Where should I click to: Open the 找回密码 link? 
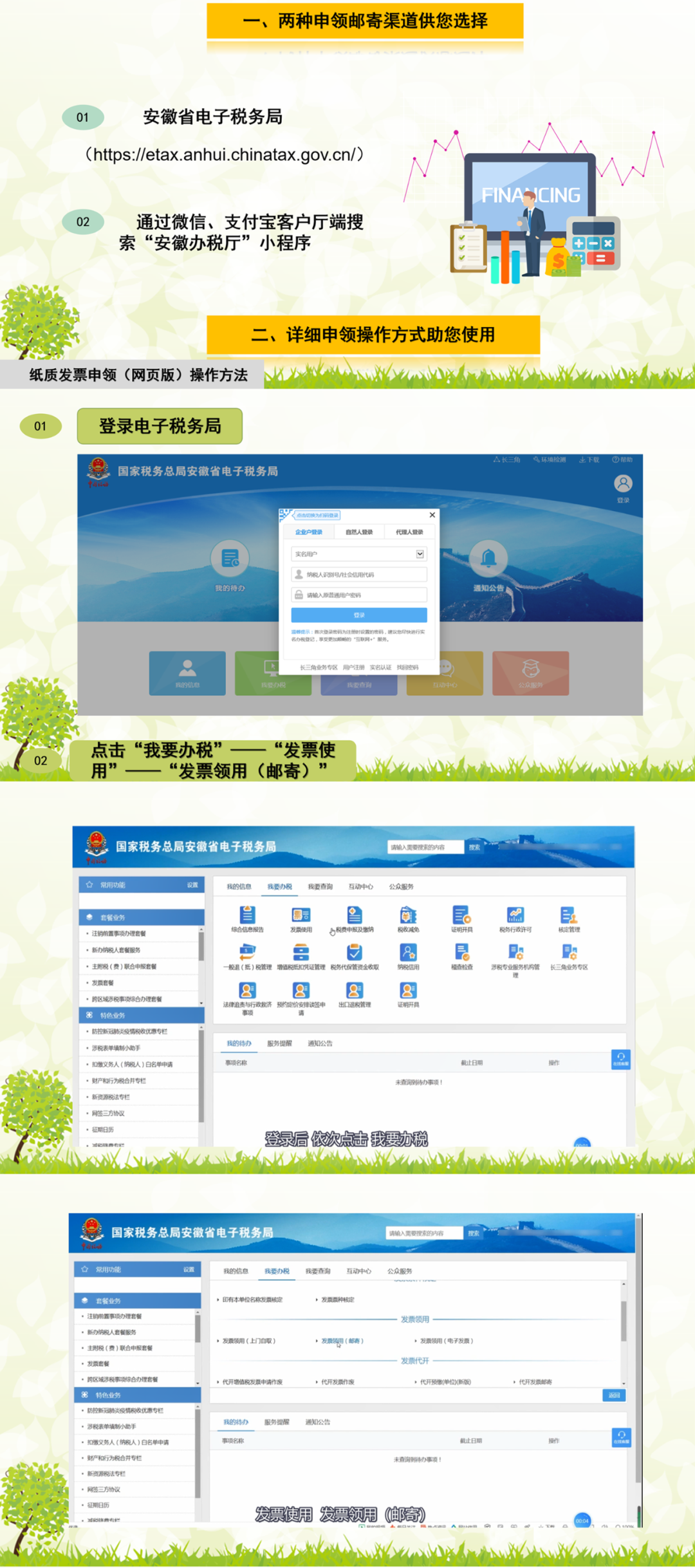[407, 667]
